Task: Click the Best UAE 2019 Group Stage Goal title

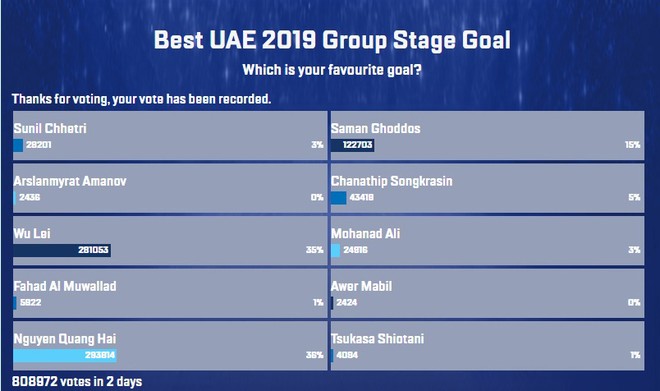Action: click(x=332, y=40)
